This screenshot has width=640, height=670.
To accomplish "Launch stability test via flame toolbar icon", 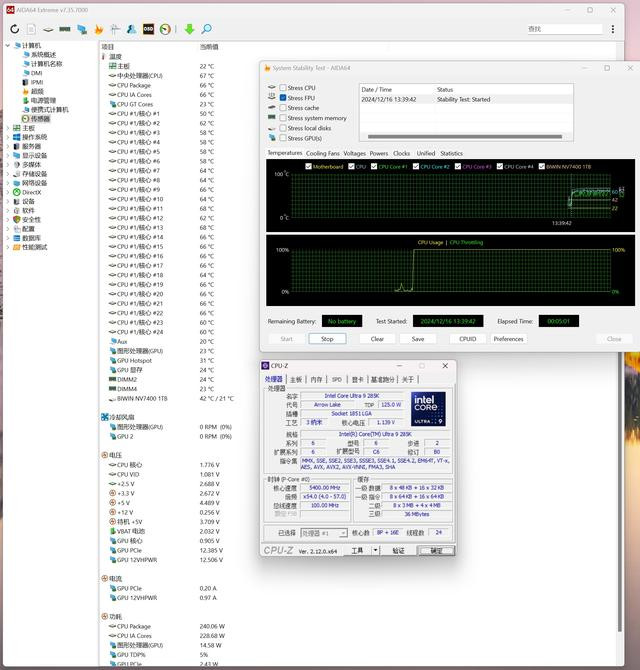I will tap(99, 29).
